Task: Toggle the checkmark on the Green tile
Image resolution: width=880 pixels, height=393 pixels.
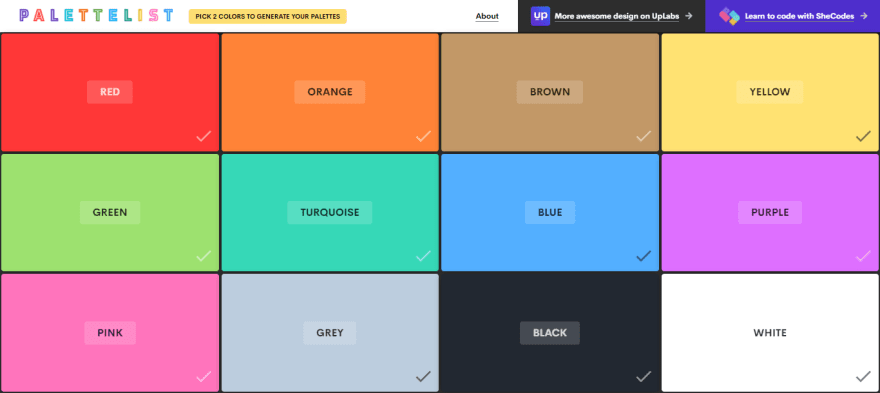Action: [204, 256]
